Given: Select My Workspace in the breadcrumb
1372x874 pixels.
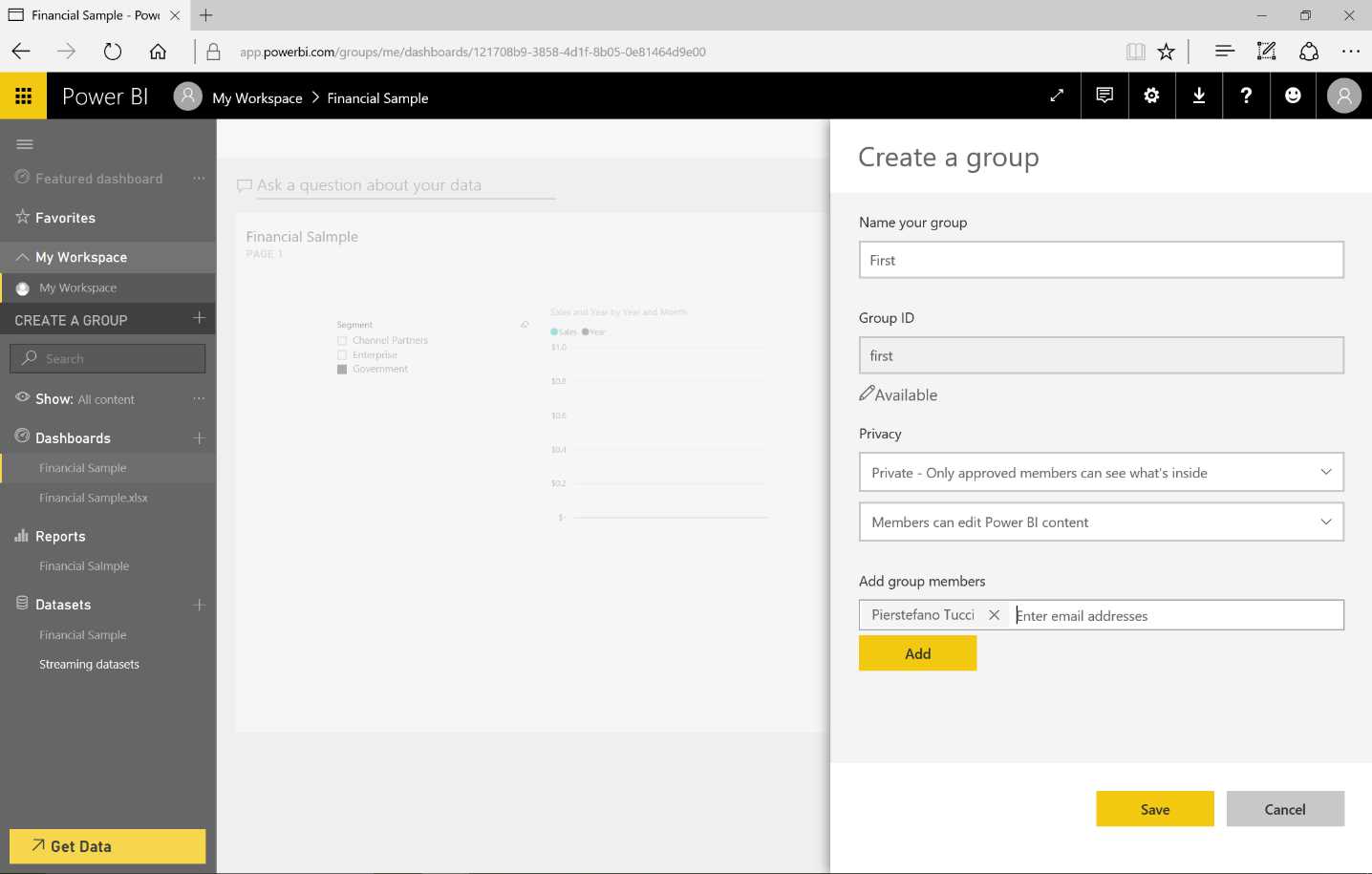Looking at the screenshot, I should (257, 96).
